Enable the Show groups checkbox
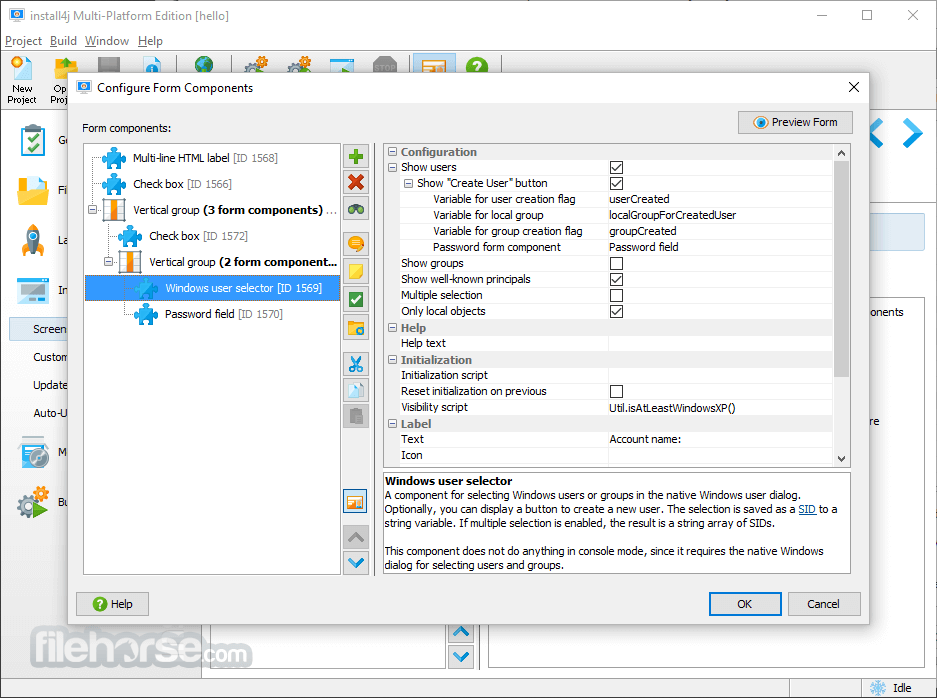 (x=616, y=264)
